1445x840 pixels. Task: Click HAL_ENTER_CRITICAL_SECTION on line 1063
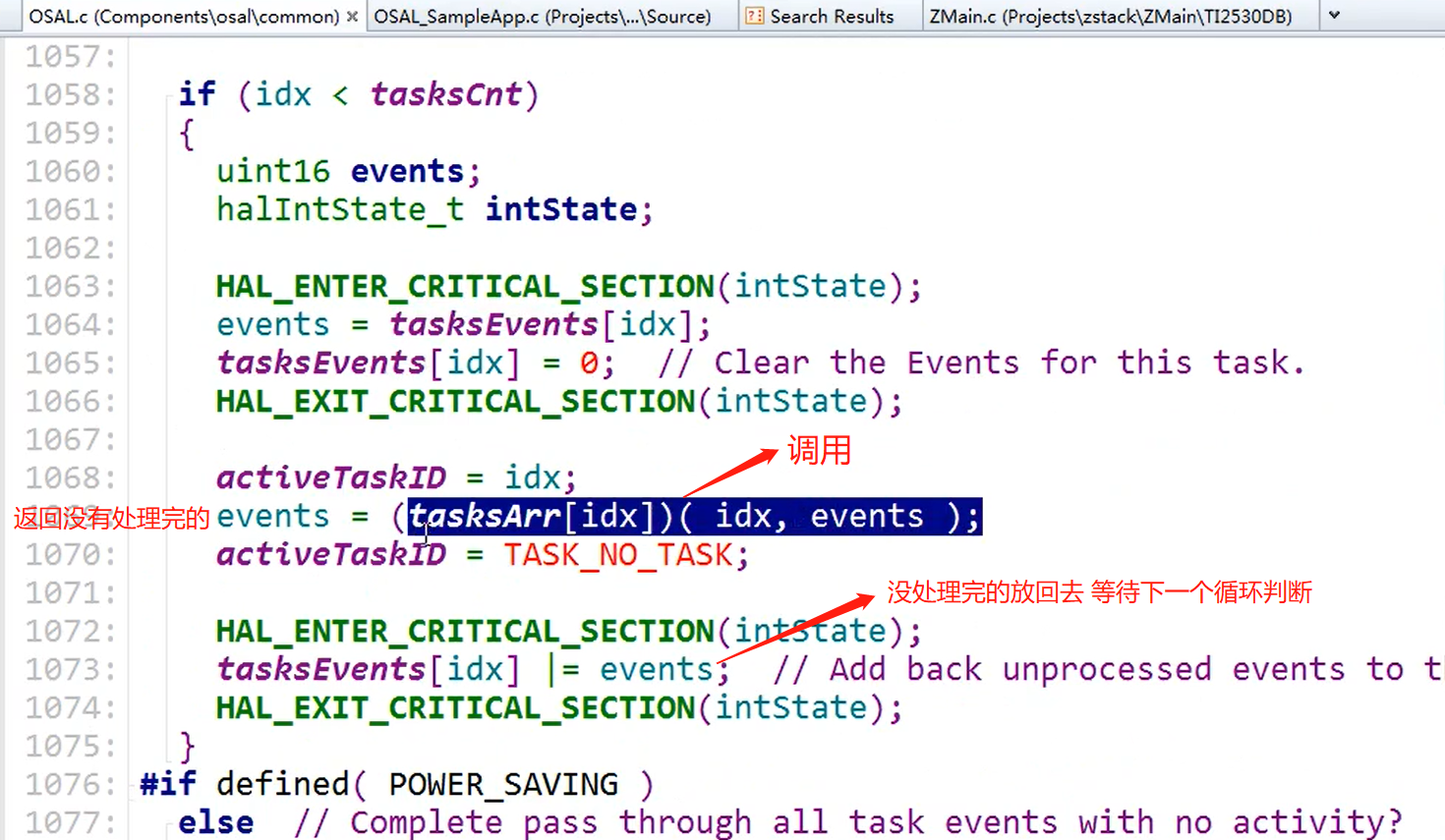pos(465,287)
